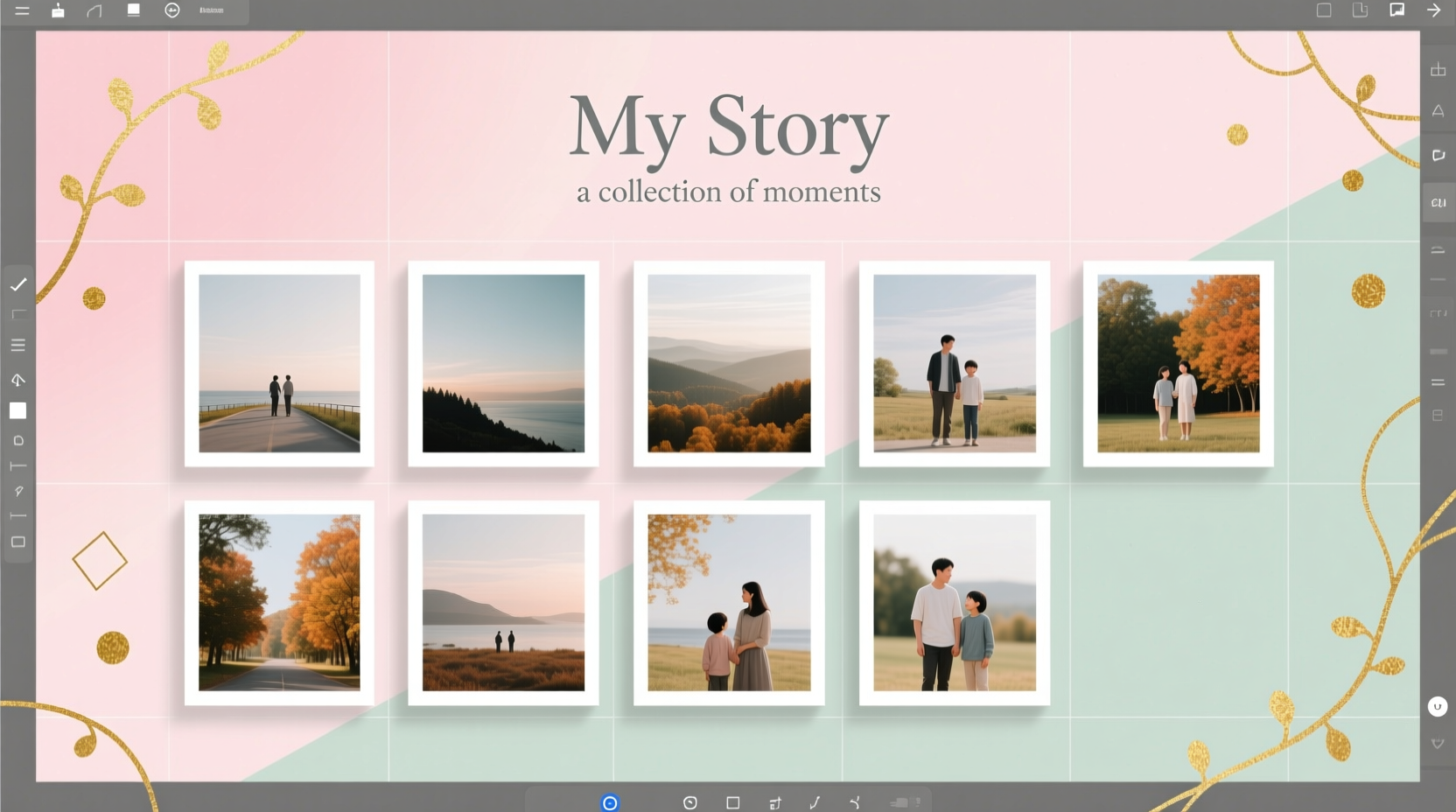This screenshot has height=812, width=1456.
Task: Click the forward arrow button at top right
Action: [1433, 10]
